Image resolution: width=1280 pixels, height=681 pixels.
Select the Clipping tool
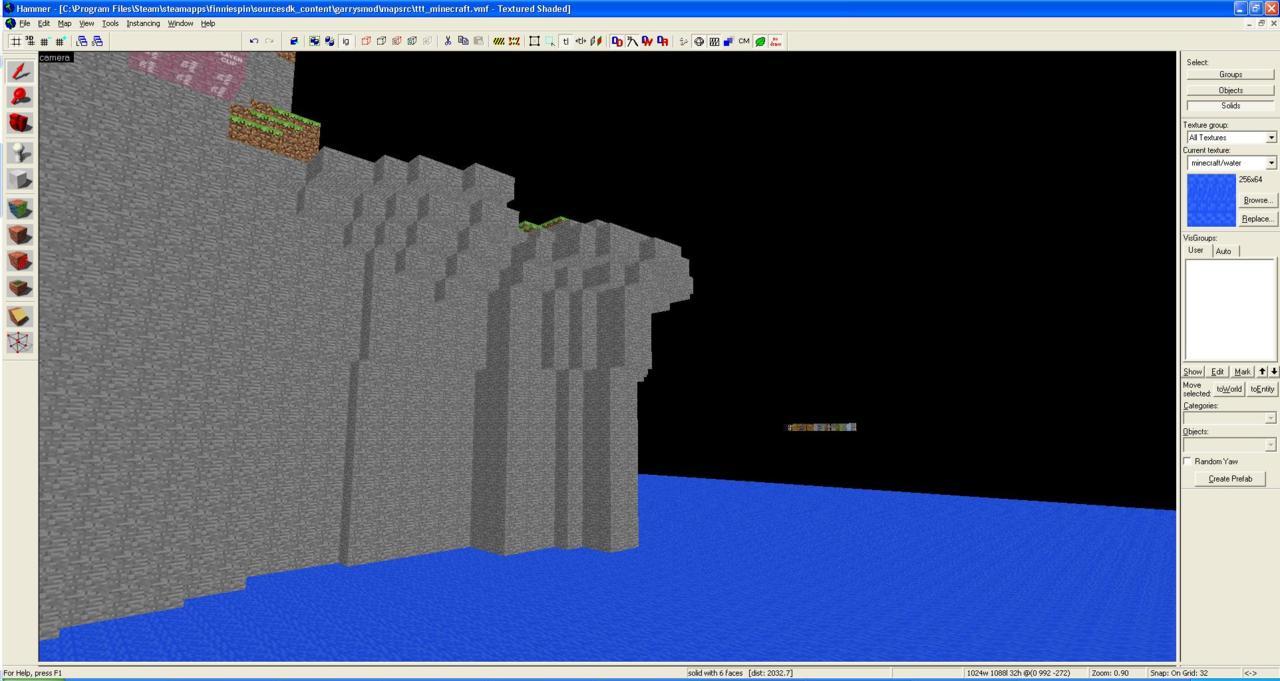[x=20, y=316]
